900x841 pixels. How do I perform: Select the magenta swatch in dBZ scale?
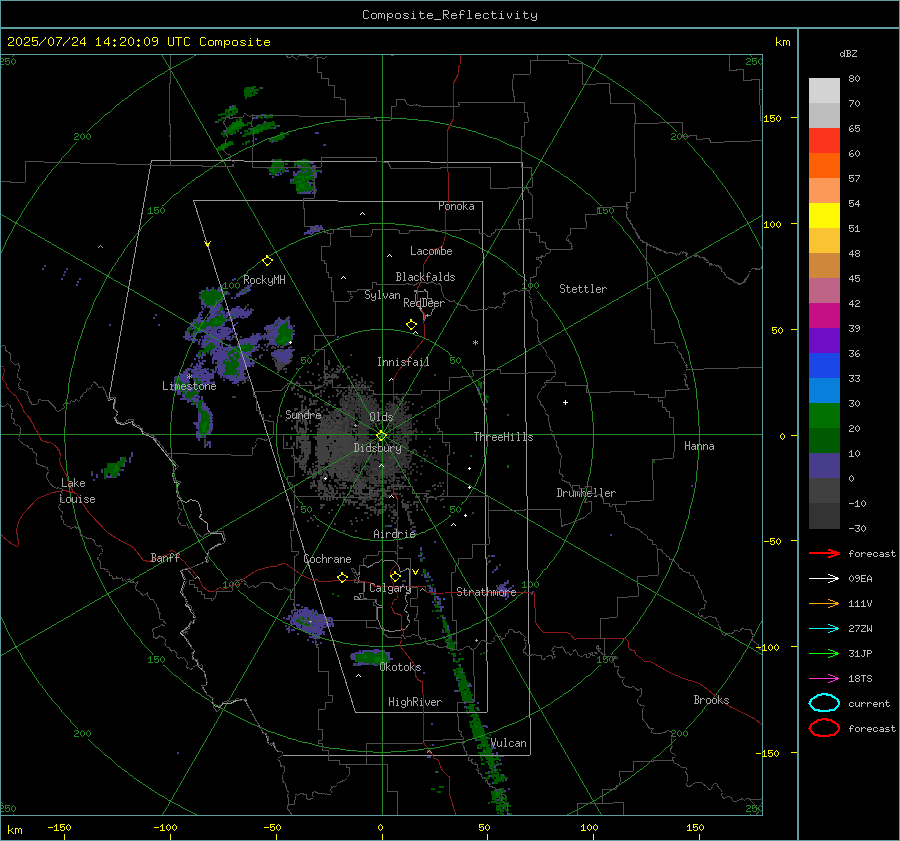pos(824,315)
